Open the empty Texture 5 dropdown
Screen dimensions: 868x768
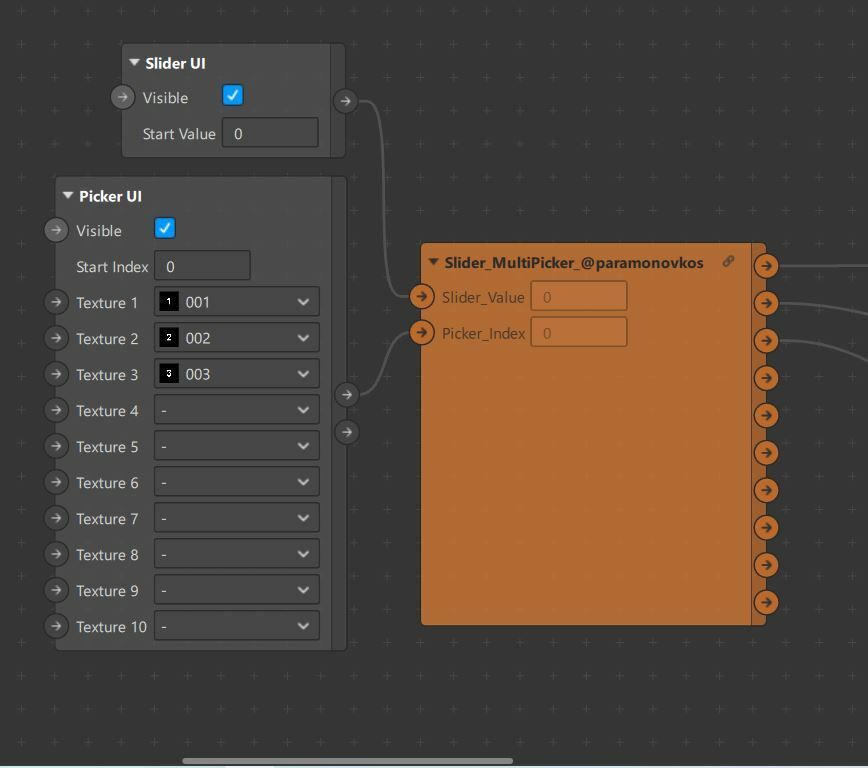[x=236, y=446]
